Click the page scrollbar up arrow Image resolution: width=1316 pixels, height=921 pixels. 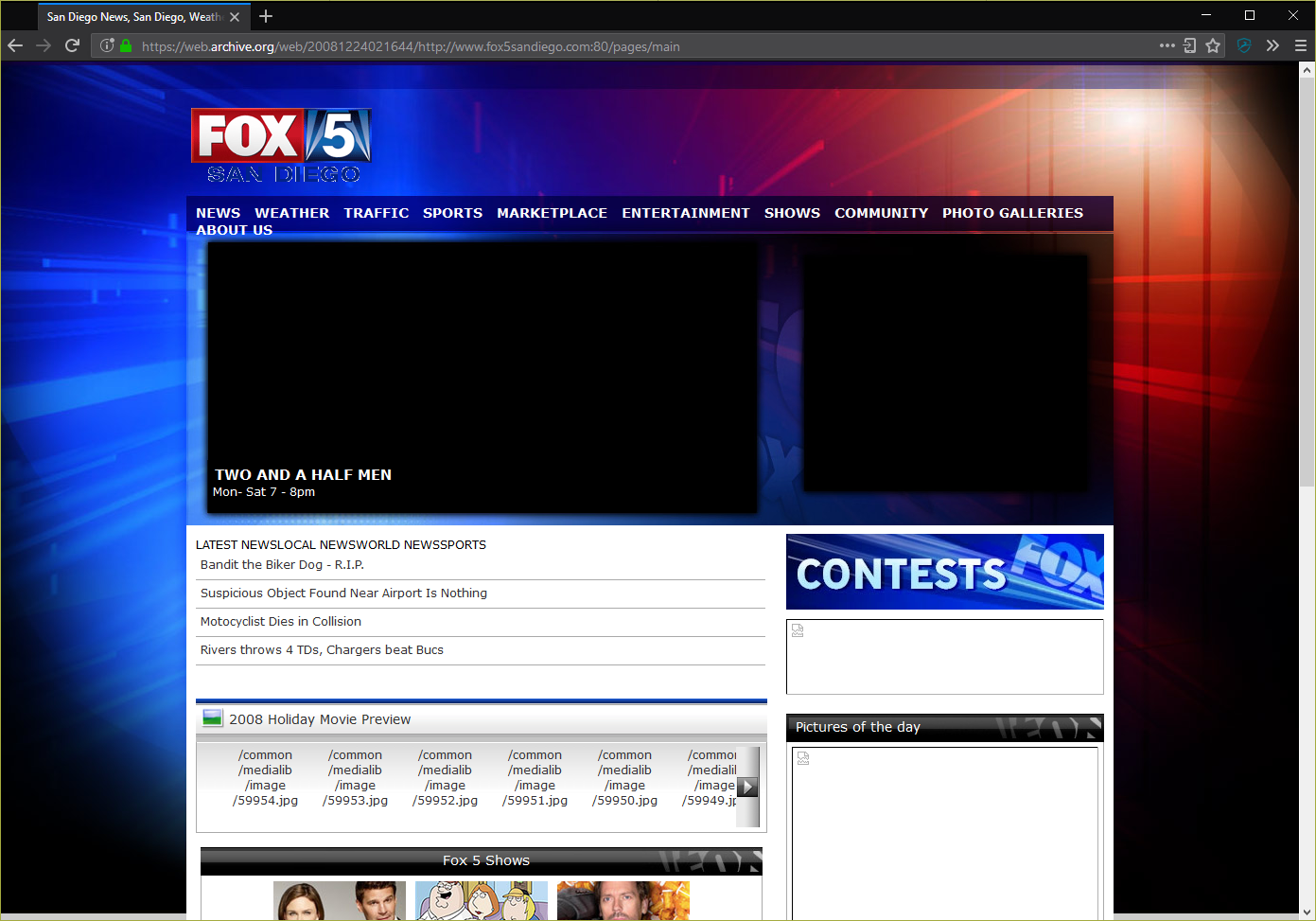(x=1307, y=69)
